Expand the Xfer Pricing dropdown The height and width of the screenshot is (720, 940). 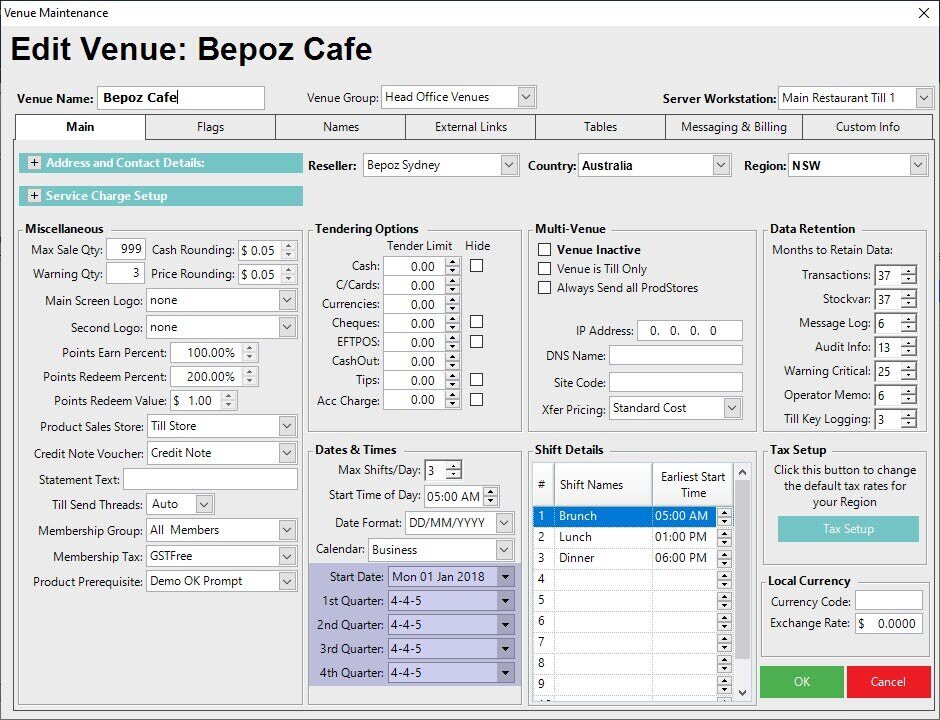[732, 408]
